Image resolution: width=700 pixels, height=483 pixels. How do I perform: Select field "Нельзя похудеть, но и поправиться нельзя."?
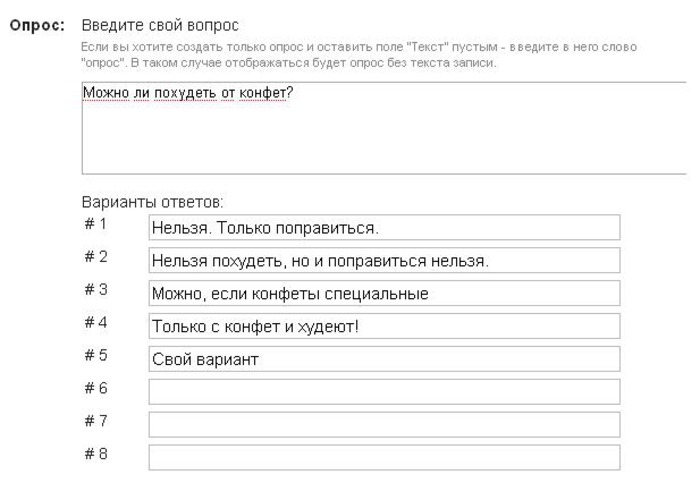coord(384,261)
